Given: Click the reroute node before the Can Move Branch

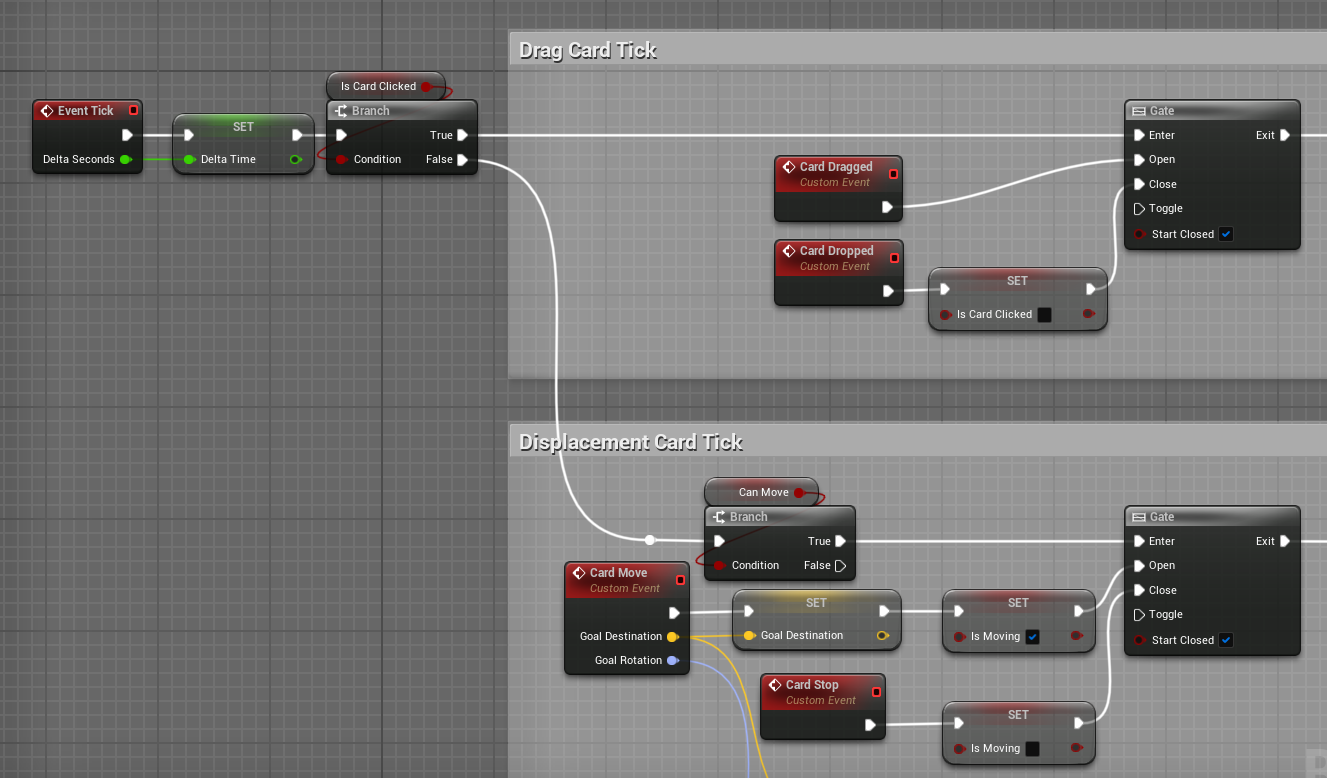Looking at the screenshot, I should point(650,540).
